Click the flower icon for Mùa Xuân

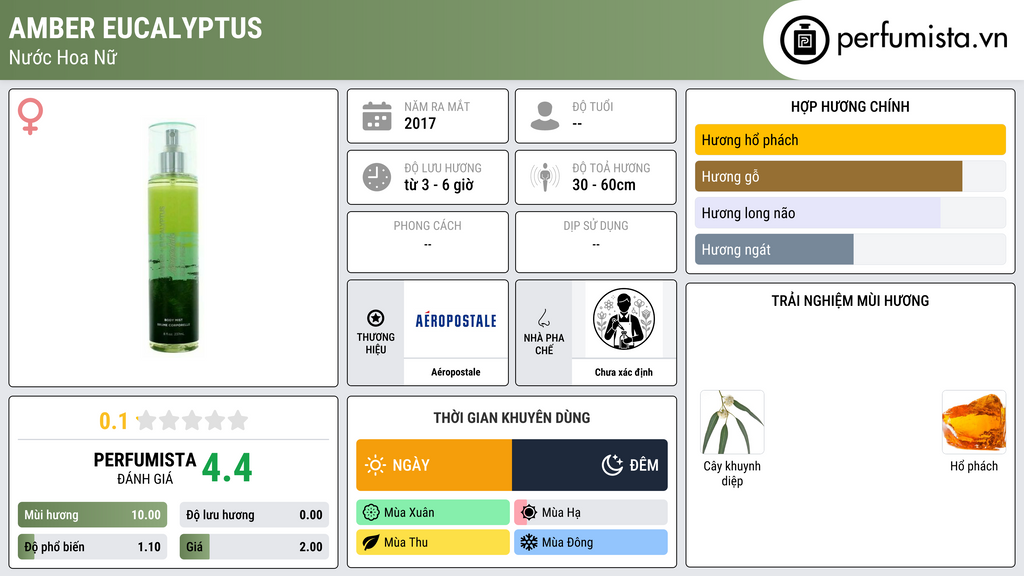pos(371,513)
